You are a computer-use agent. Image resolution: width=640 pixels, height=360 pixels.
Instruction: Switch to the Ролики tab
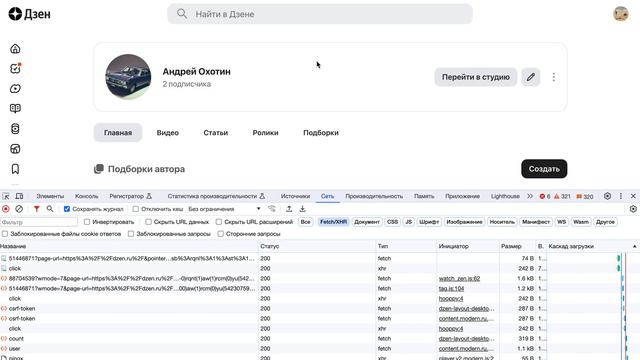(x=265, y=133)
